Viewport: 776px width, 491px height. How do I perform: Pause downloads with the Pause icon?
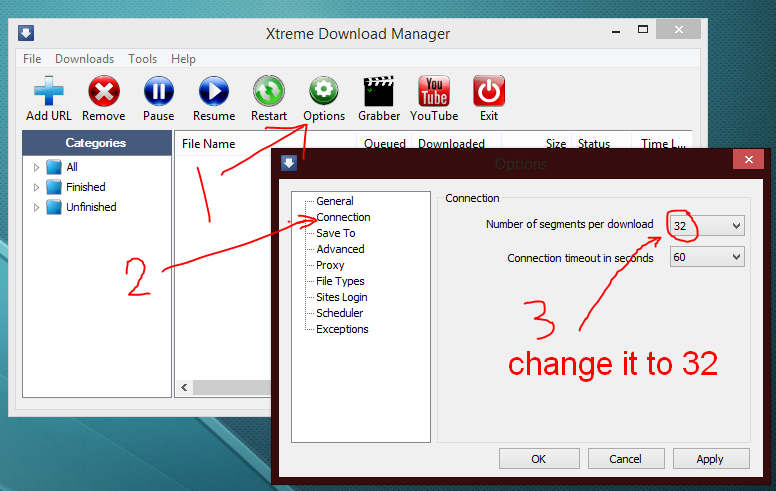pos(158,91)
